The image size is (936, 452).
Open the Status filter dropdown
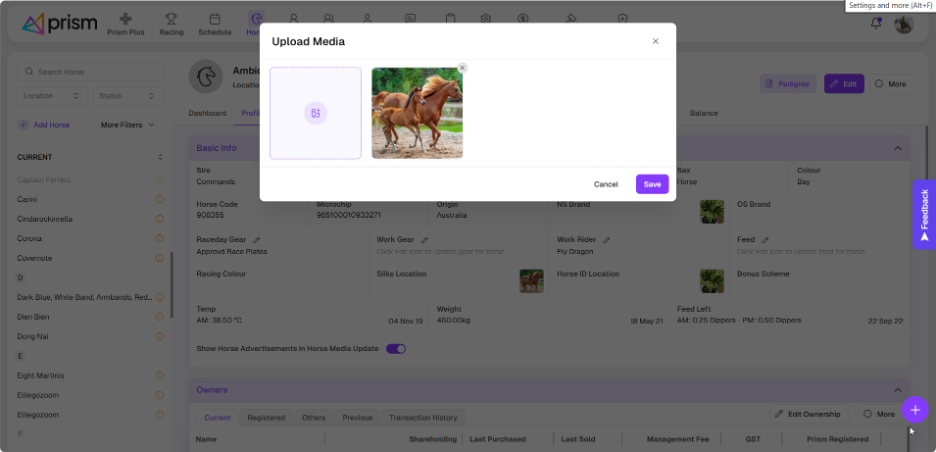128,96
